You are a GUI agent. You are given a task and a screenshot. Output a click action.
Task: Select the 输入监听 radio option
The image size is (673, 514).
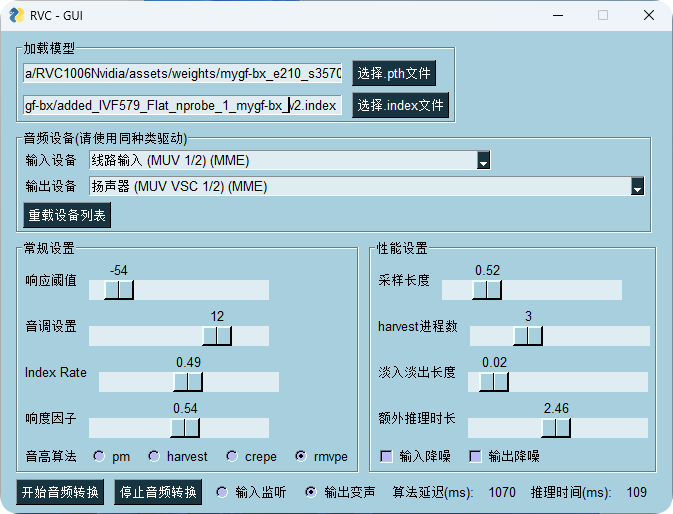[222, 492]
